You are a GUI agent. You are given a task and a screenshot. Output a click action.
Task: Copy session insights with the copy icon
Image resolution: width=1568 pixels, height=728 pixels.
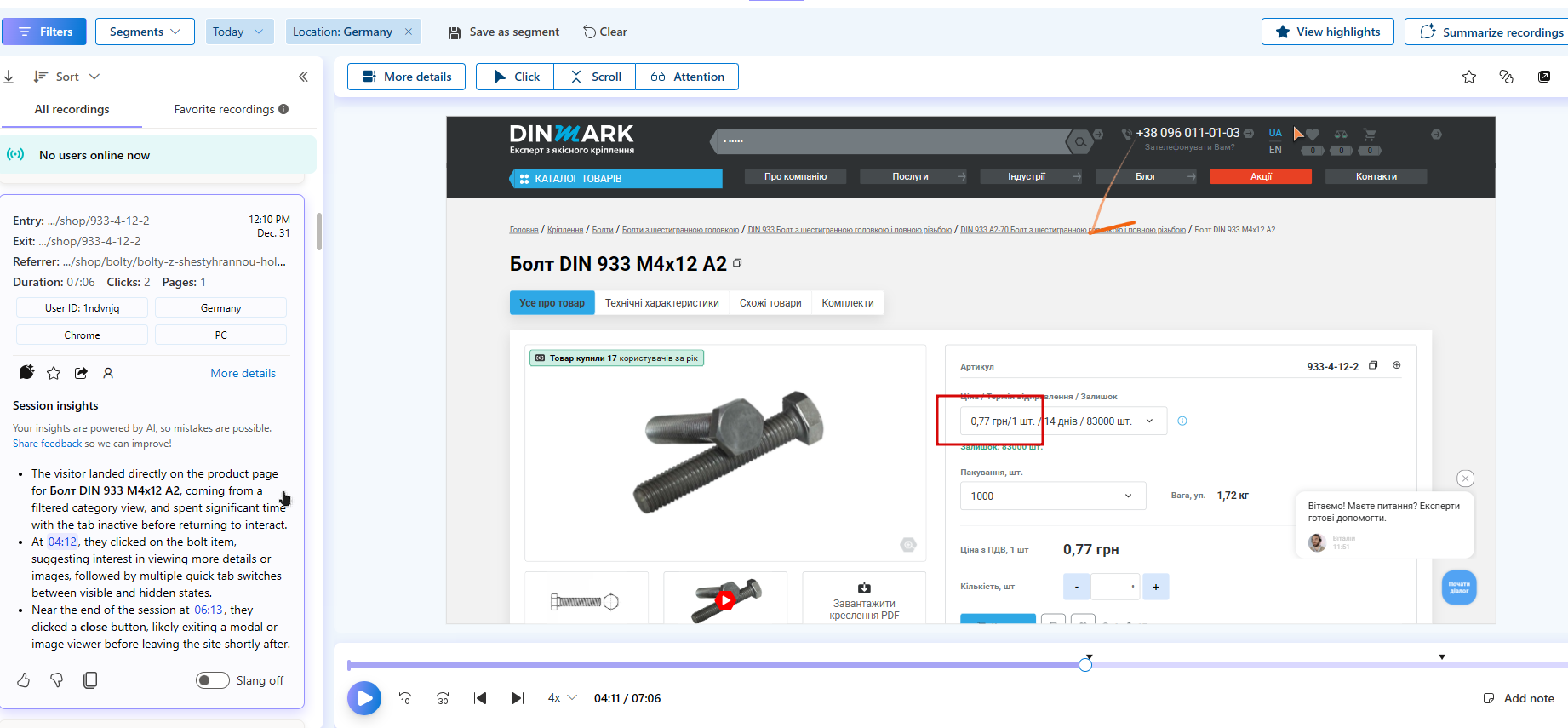(90, 679)
